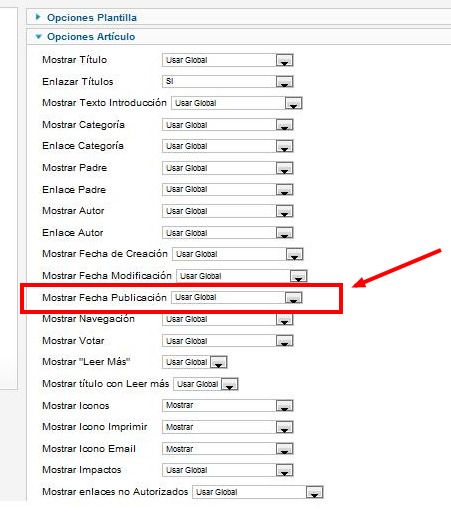Open the Mostrar Título dropdown
This screenshot has height=522, width=451.
[228, 60]
